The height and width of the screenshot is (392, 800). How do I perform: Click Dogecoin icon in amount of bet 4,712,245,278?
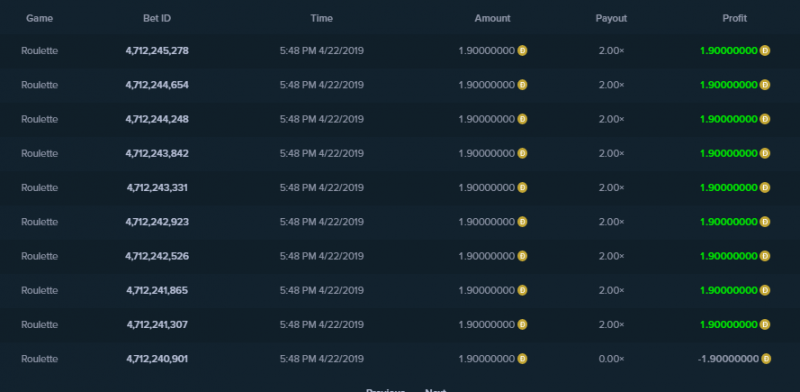click(x=522, y=51)
